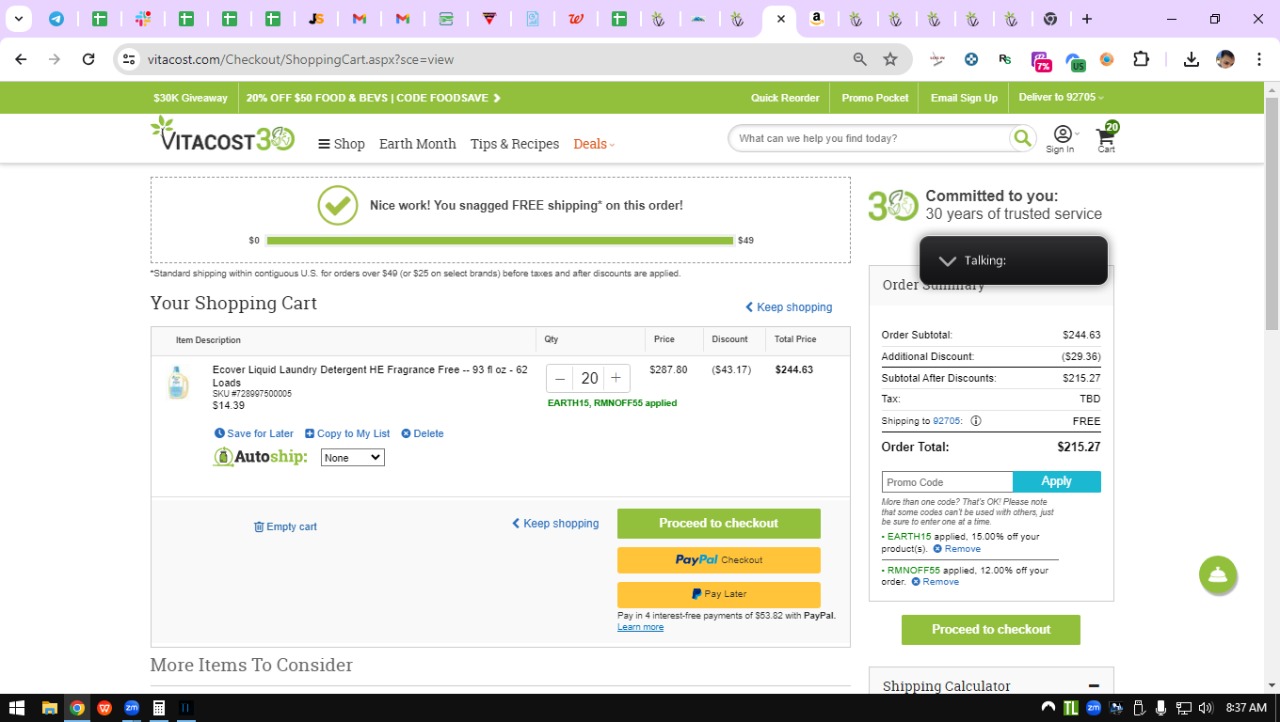Click the site search input box

click(870, 138)
